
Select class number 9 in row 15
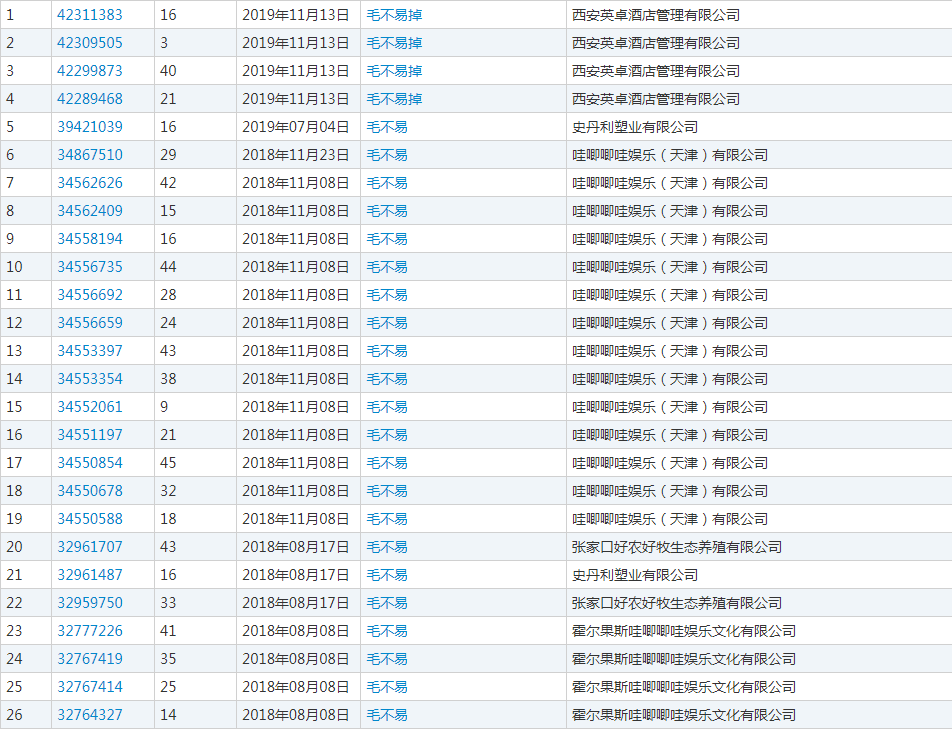(x=164, y=407)
